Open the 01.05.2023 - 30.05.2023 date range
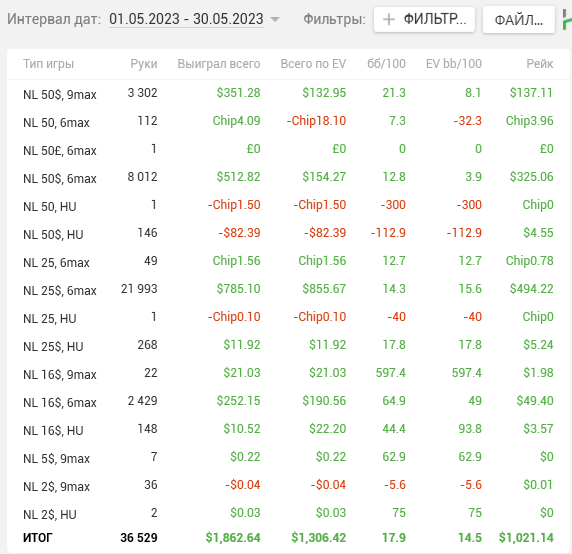The height and width of the screenshot is (554, 572). point(186,19)
